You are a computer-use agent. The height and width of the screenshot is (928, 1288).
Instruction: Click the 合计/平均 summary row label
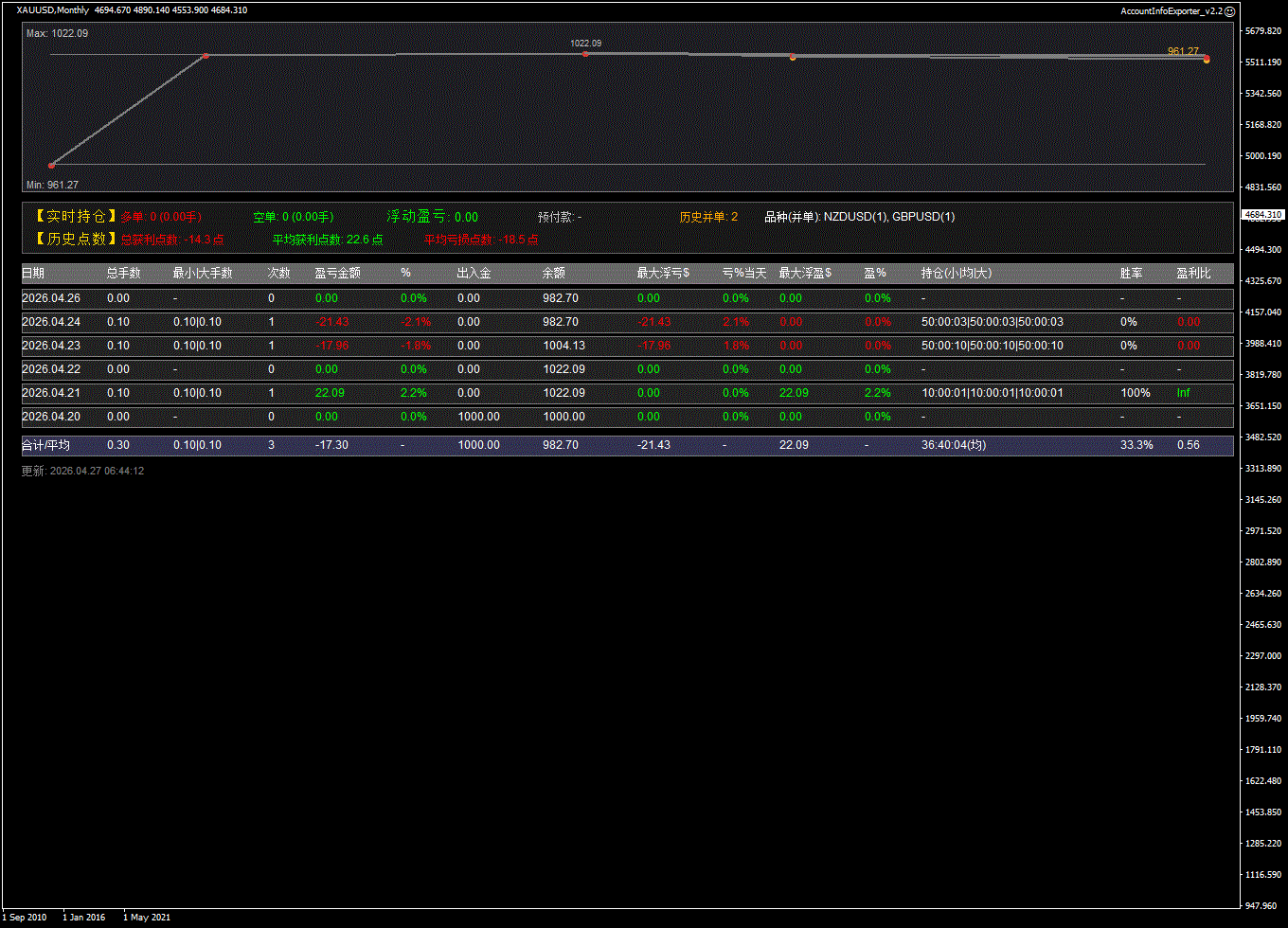tap(45, 445)
